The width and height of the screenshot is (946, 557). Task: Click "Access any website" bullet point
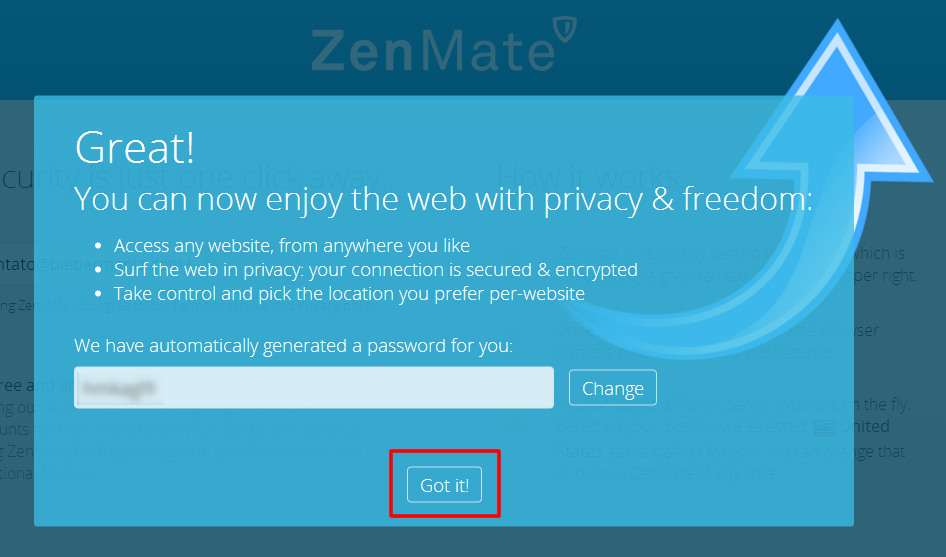(292, 245)
